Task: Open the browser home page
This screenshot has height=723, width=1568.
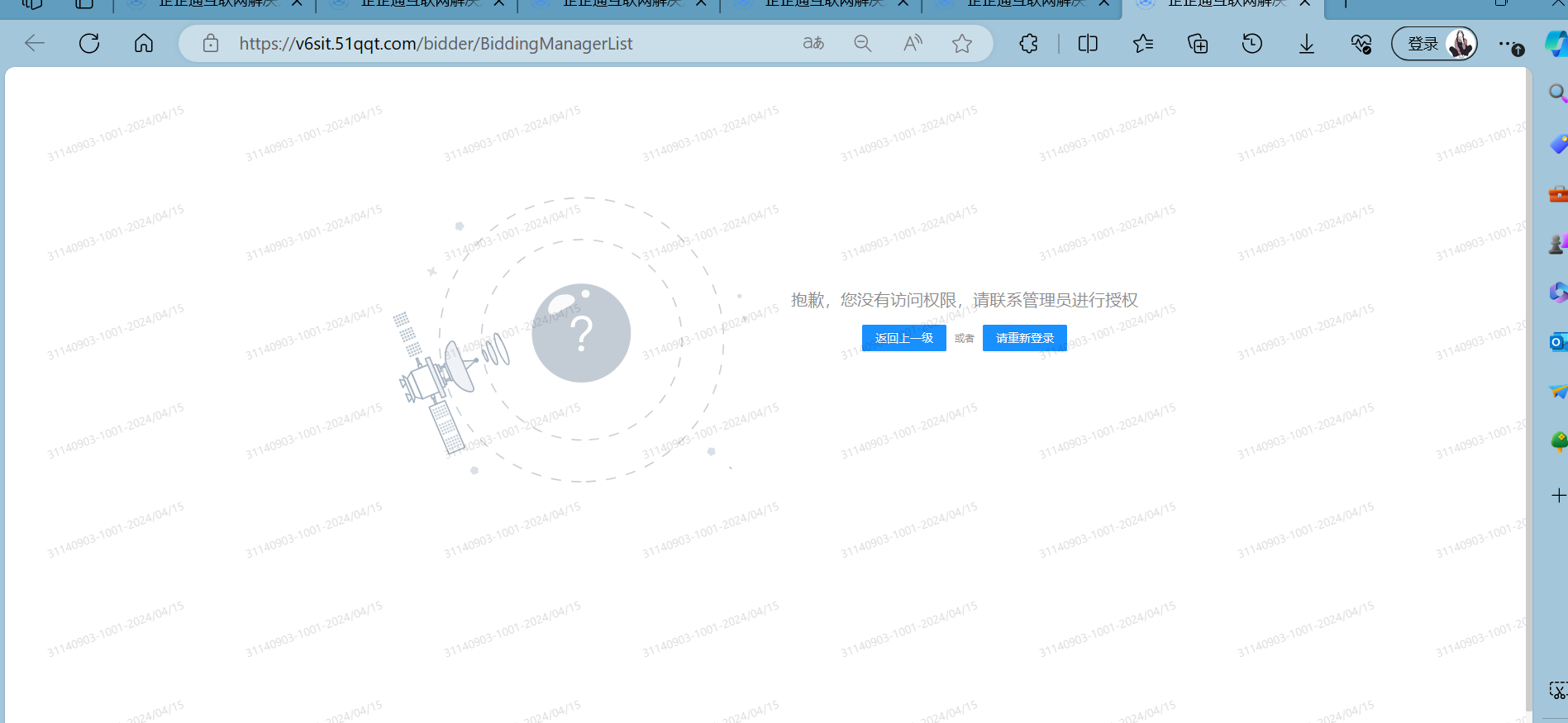Action: 144,43
